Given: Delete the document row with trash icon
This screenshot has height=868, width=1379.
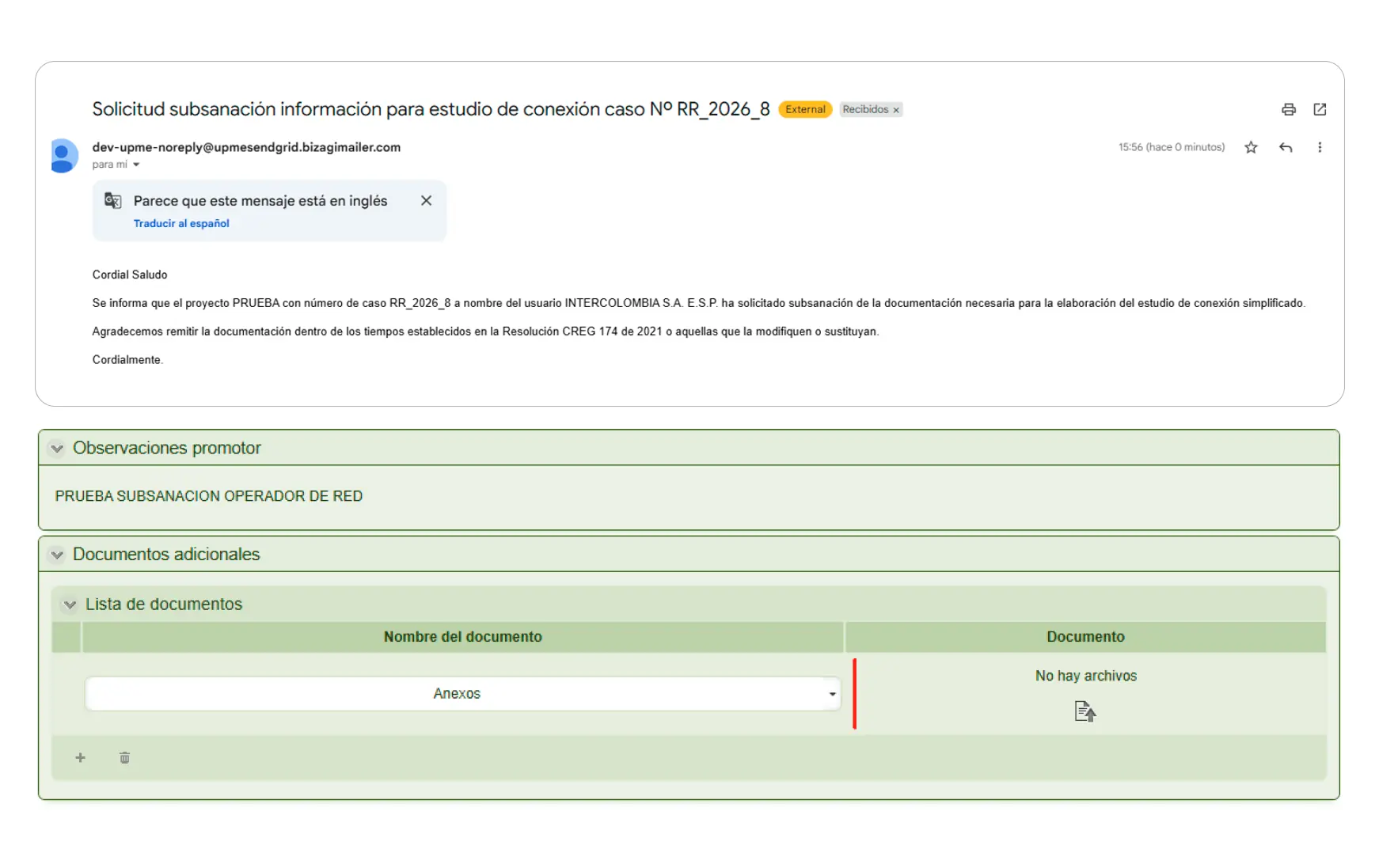Looking at the screenshot, I should (x=124, y=758).
